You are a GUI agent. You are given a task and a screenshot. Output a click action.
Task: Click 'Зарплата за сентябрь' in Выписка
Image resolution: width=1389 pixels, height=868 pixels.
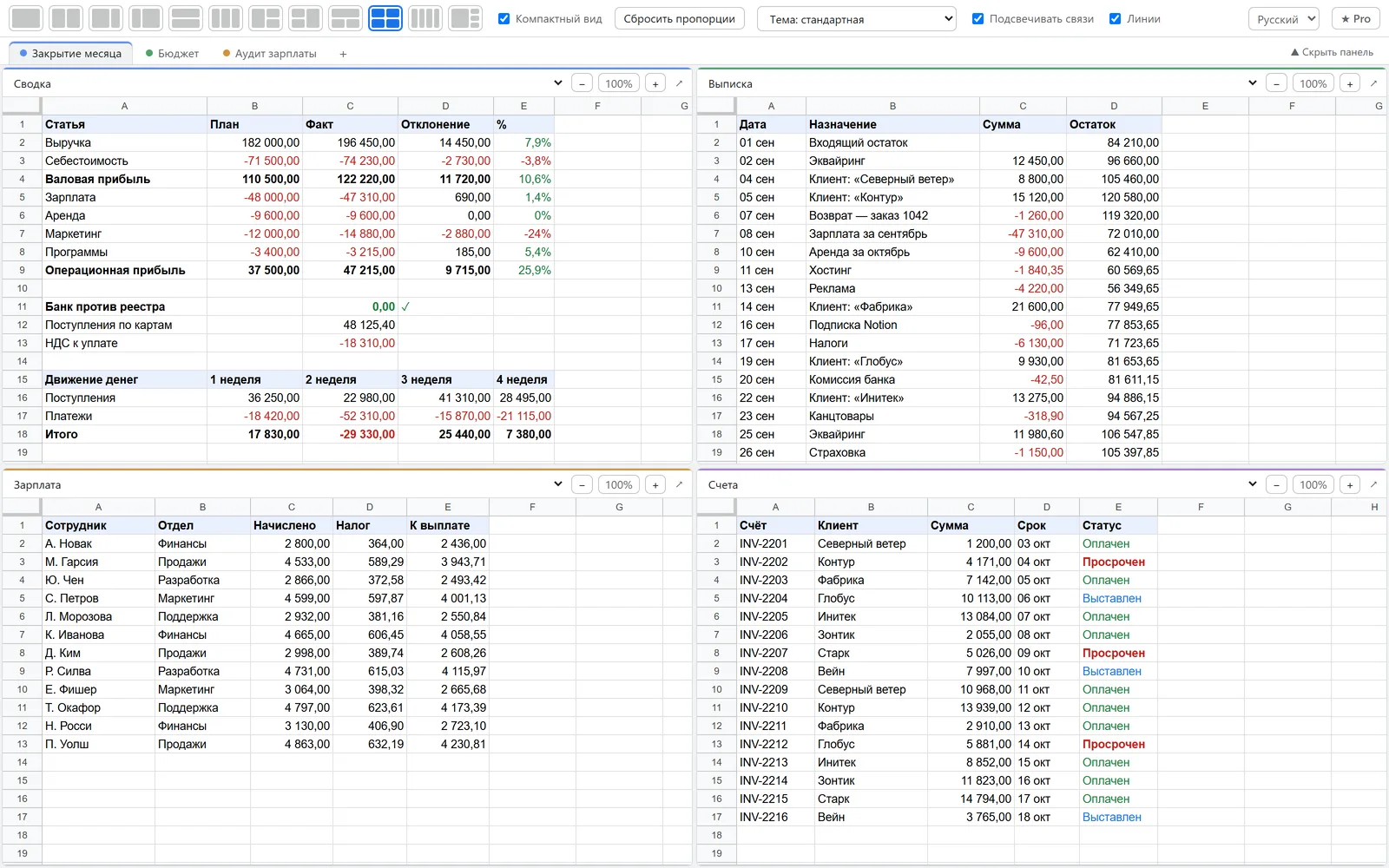pos(892,233)
